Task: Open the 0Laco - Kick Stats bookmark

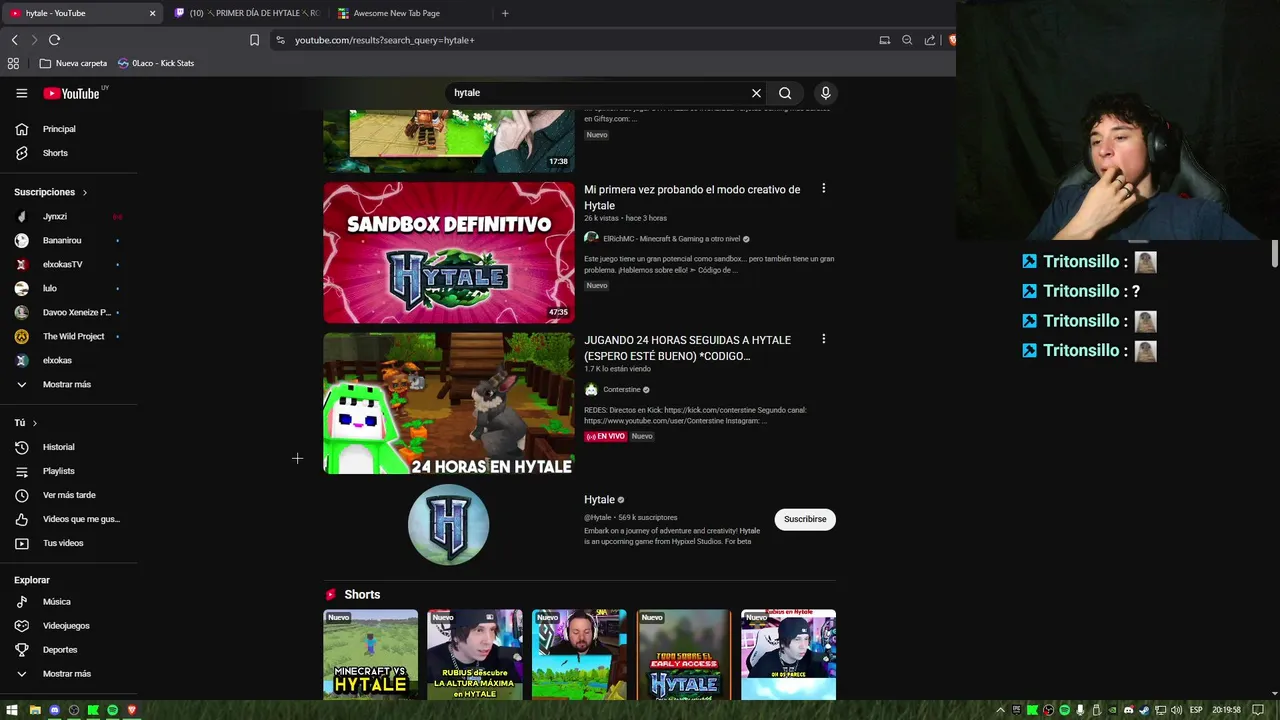Action: pos(156,63)
